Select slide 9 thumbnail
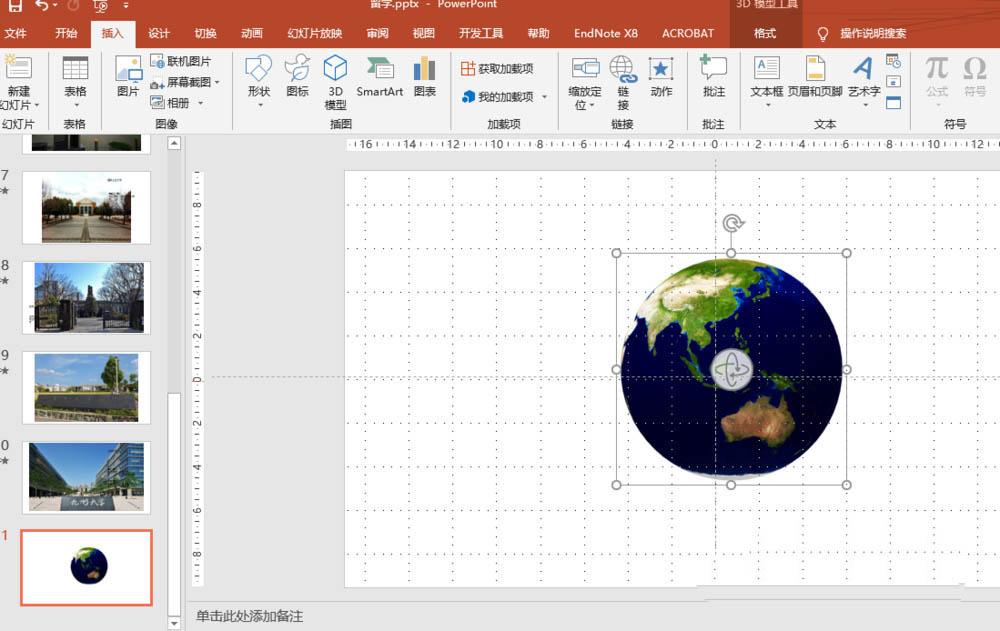Image resolution: width=1000 pixels, height=631 pixels. pos(86,387)
